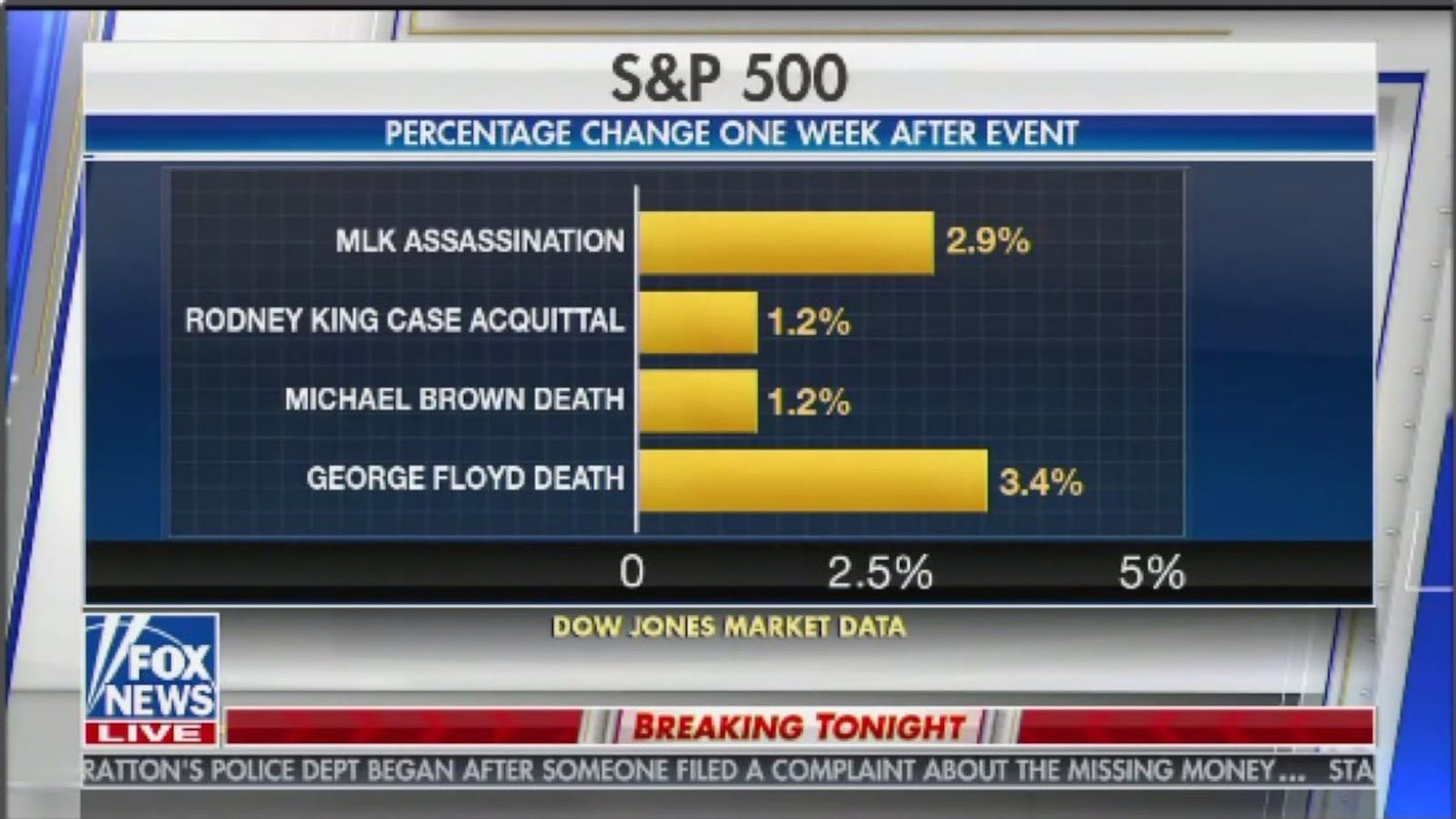1456x819 pixels.
Task: Click the MLK Assassination label text
Action: pyautogui.click(x=480, y=241)
